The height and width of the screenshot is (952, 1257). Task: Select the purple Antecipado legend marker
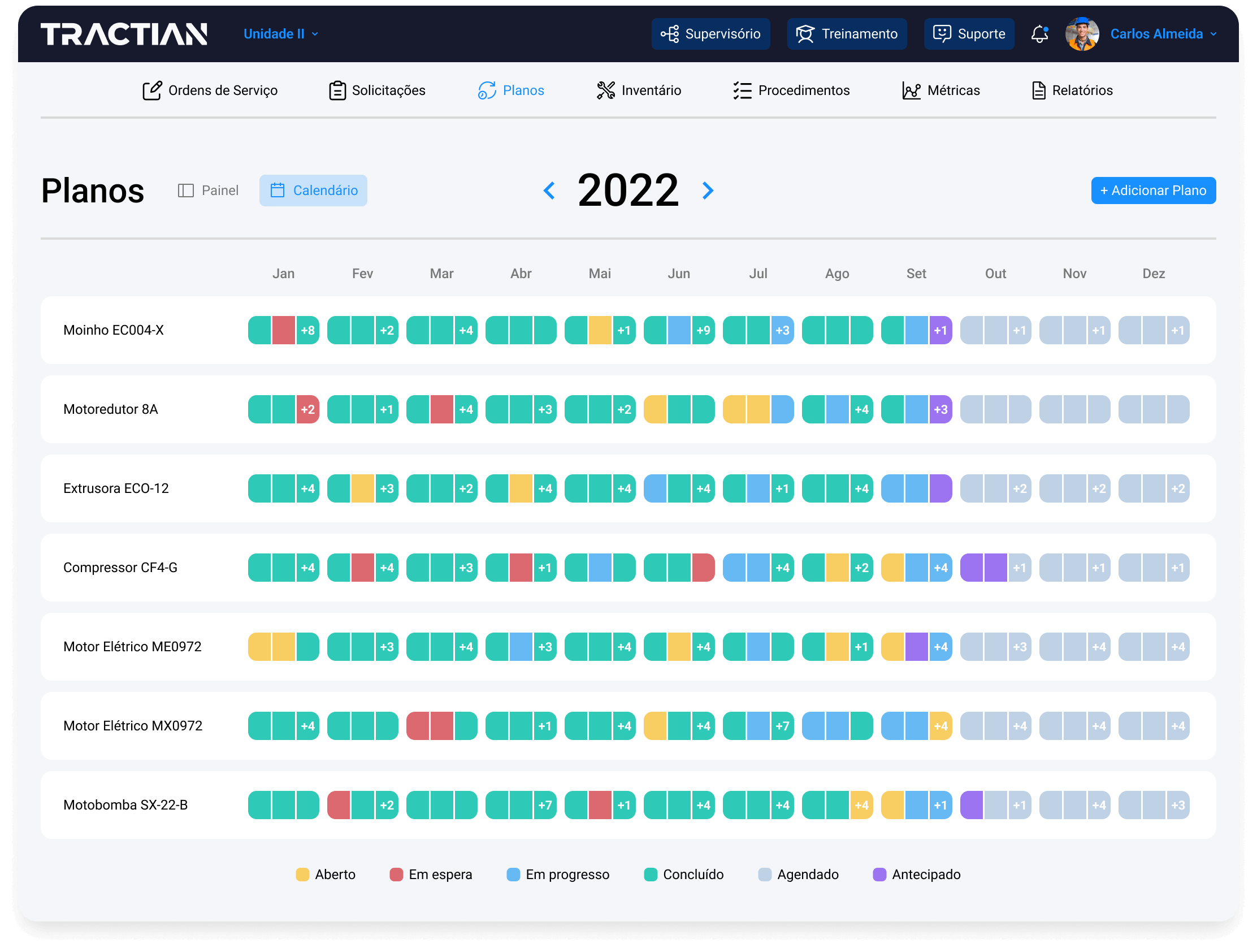[x=879, y=874]
